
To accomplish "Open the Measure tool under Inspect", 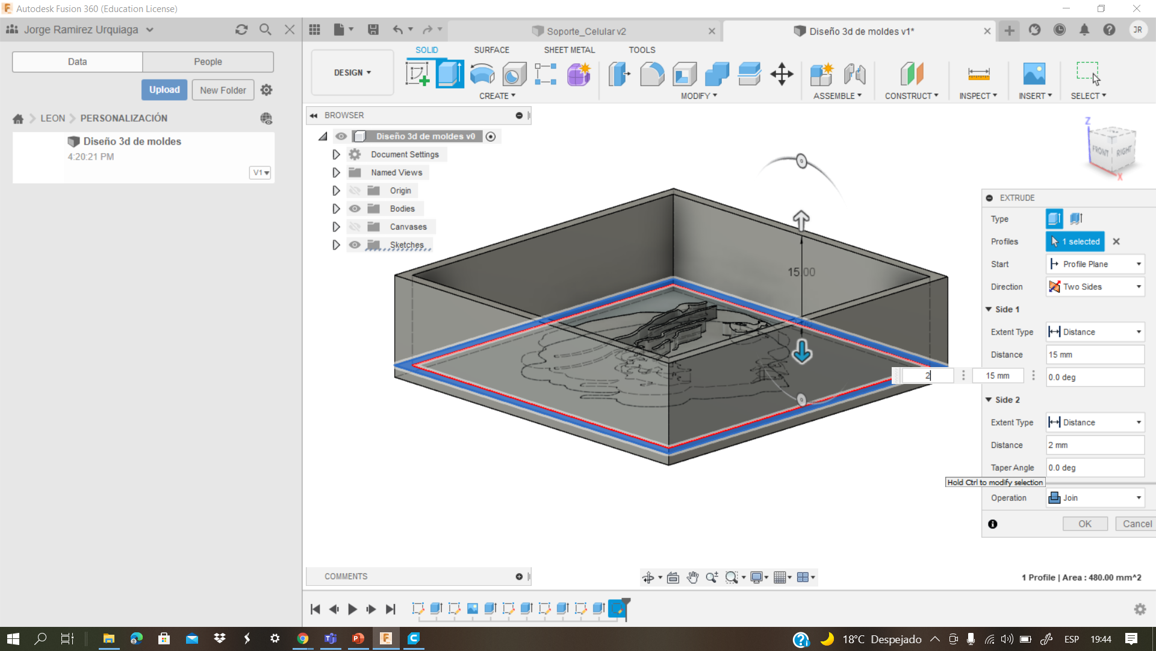I will pos(978,74).
